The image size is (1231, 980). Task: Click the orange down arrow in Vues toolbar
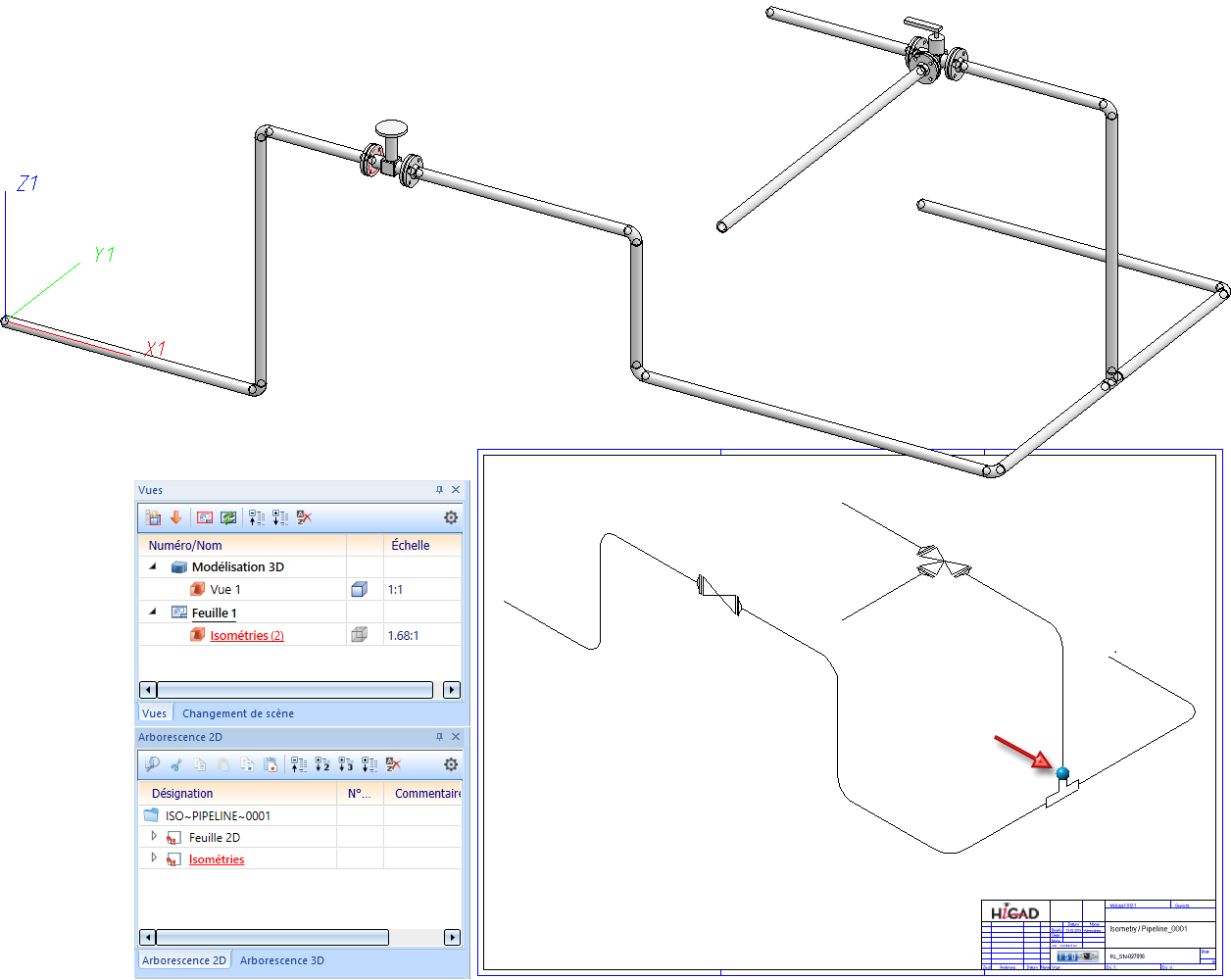(176, 517)
